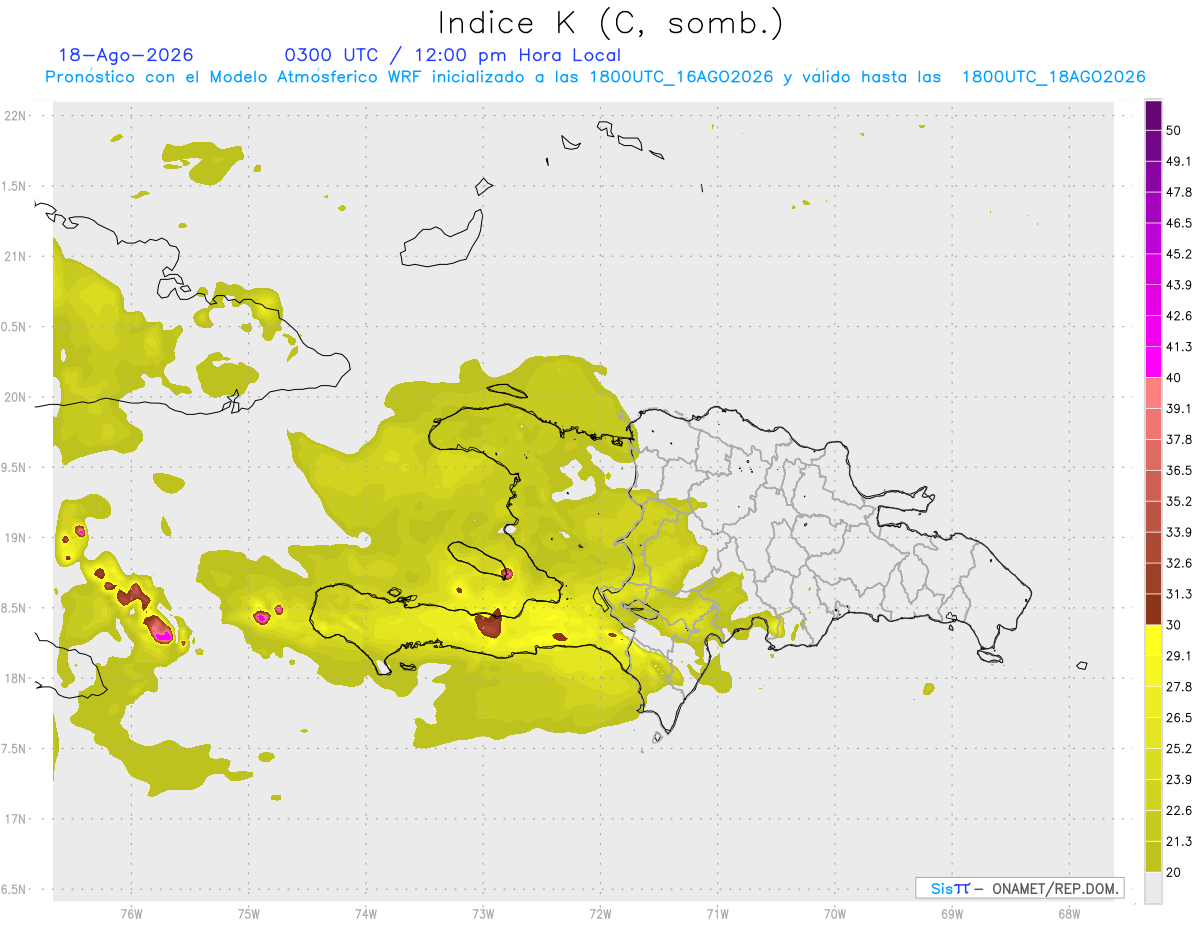
Task: Pick the legend swatch between 33.9 and 35.2
Action: pos(1153,516)
